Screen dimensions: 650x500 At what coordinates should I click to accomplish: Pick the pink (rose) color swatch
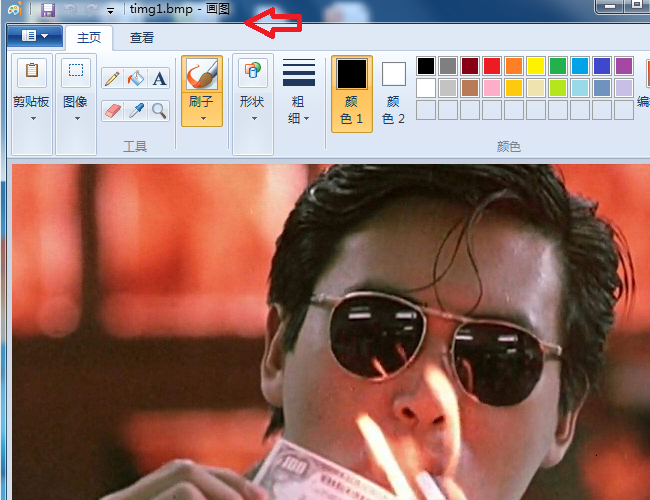tap(492, 88)
